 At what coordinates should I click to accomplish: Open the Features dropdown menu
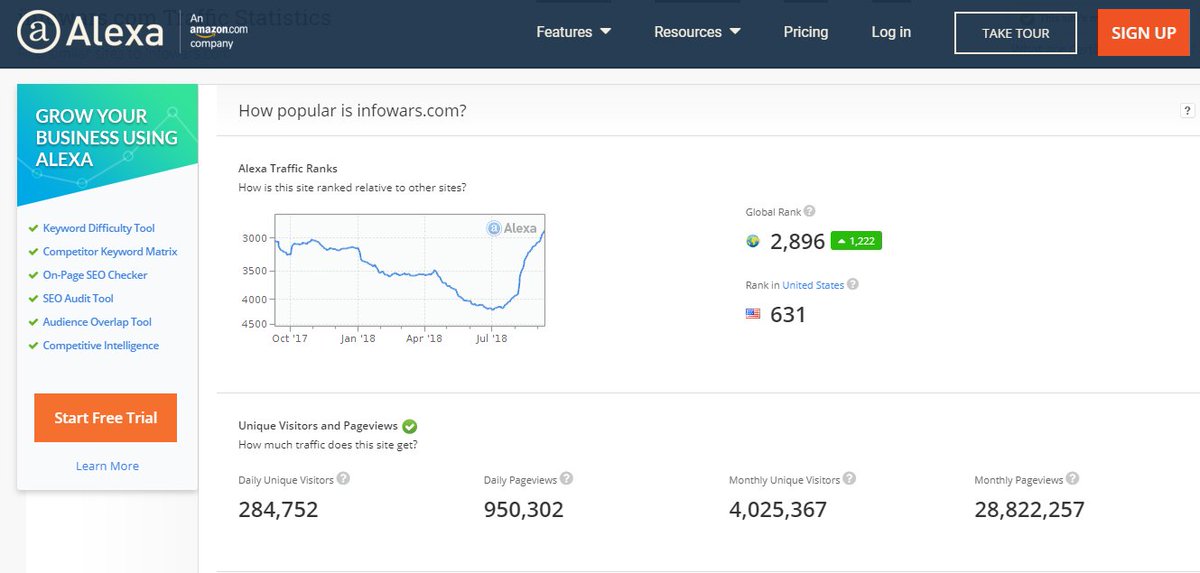pos(574,32)
